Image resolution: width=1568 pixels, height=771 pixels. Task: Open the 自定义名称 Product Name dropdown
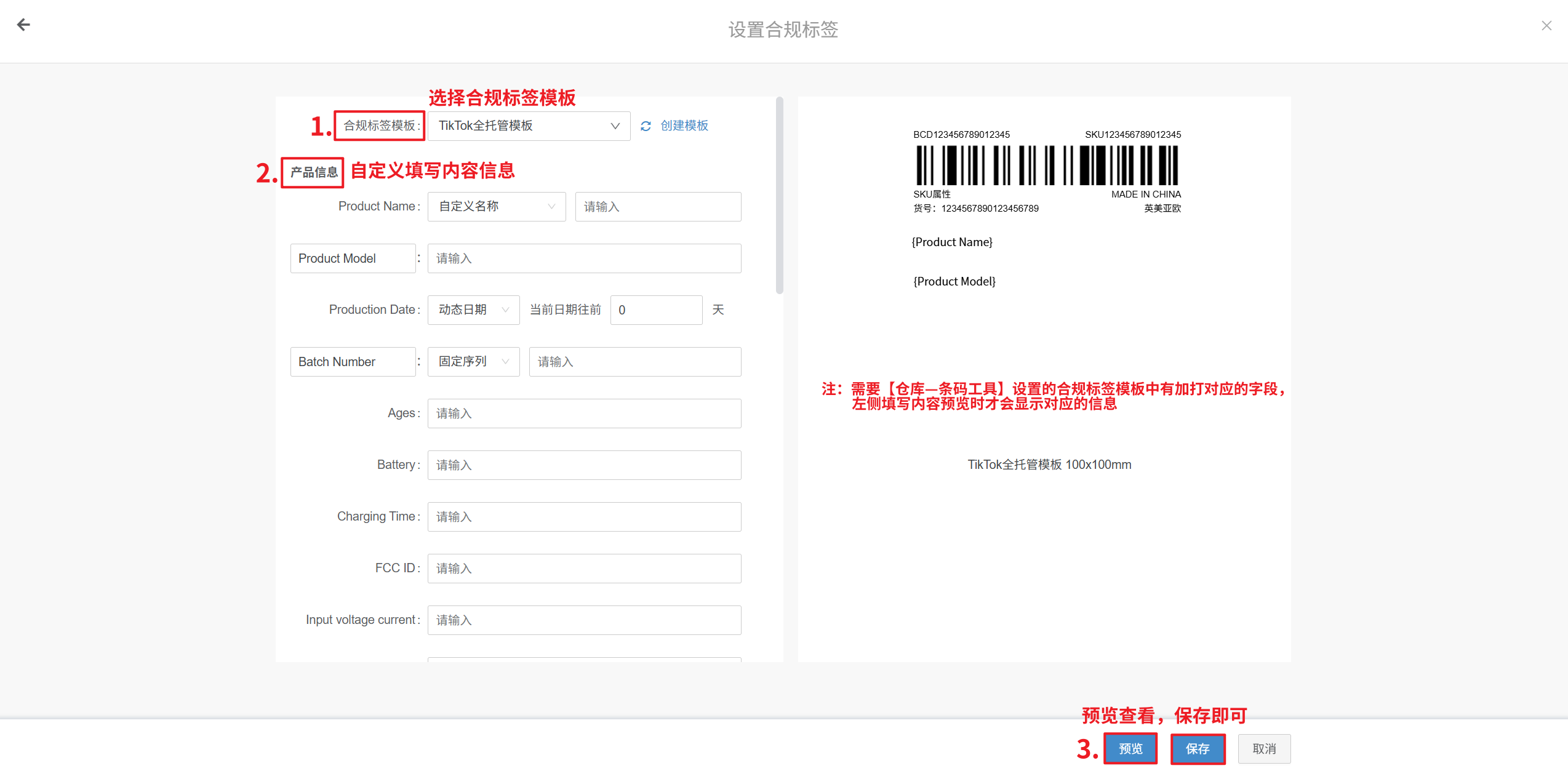(x=496, y=207)
